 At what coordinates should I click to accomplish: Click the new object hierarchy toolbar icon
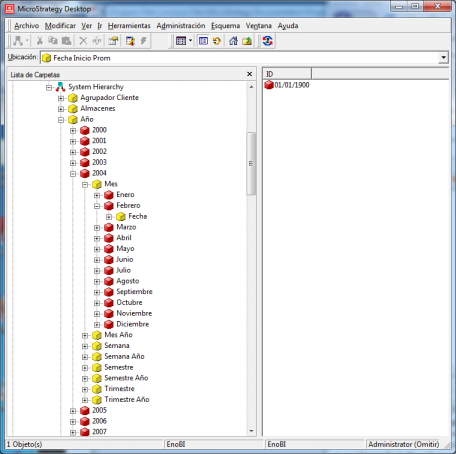click(18, 41)
